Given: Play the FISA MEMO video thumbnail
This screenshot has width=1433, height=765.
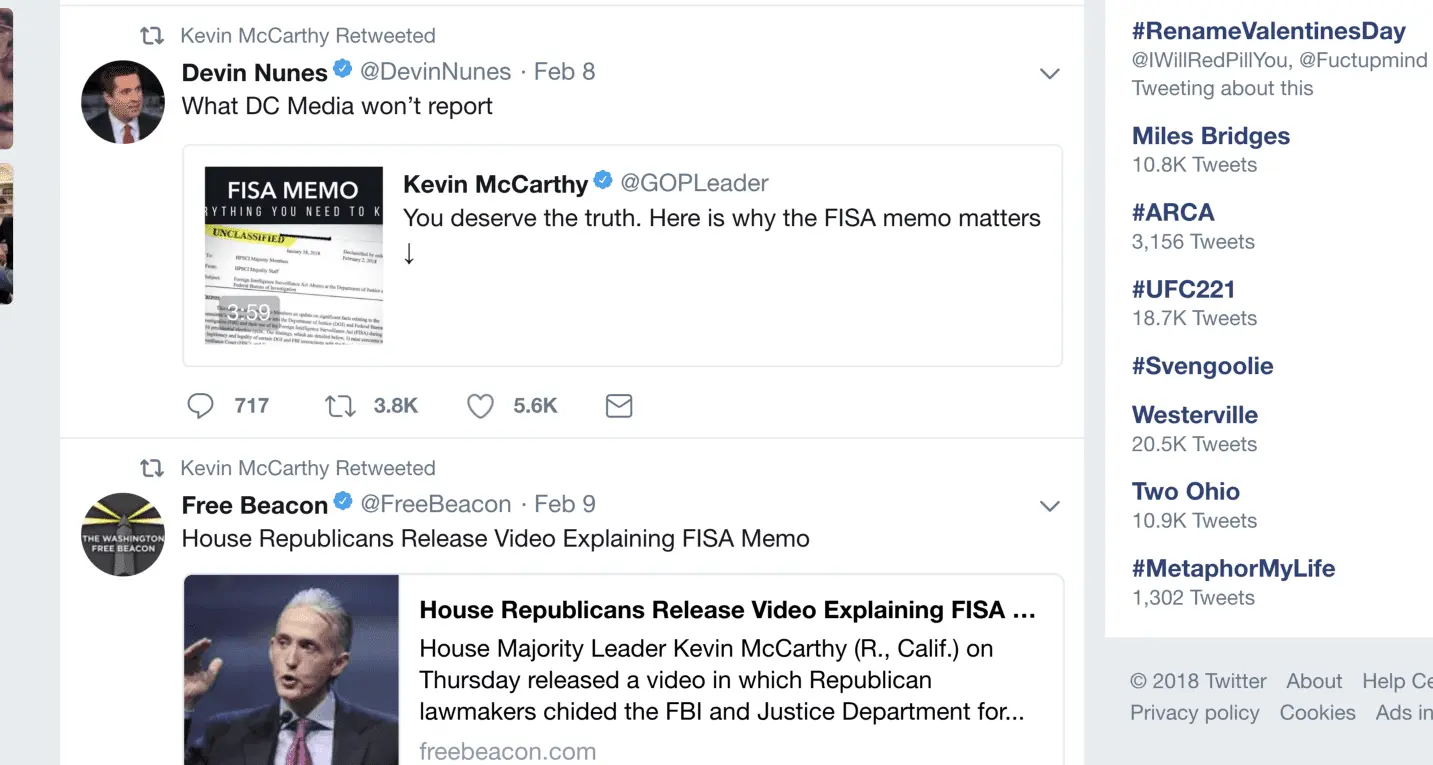Looking at the screenshot, I should tap(294, 256).
